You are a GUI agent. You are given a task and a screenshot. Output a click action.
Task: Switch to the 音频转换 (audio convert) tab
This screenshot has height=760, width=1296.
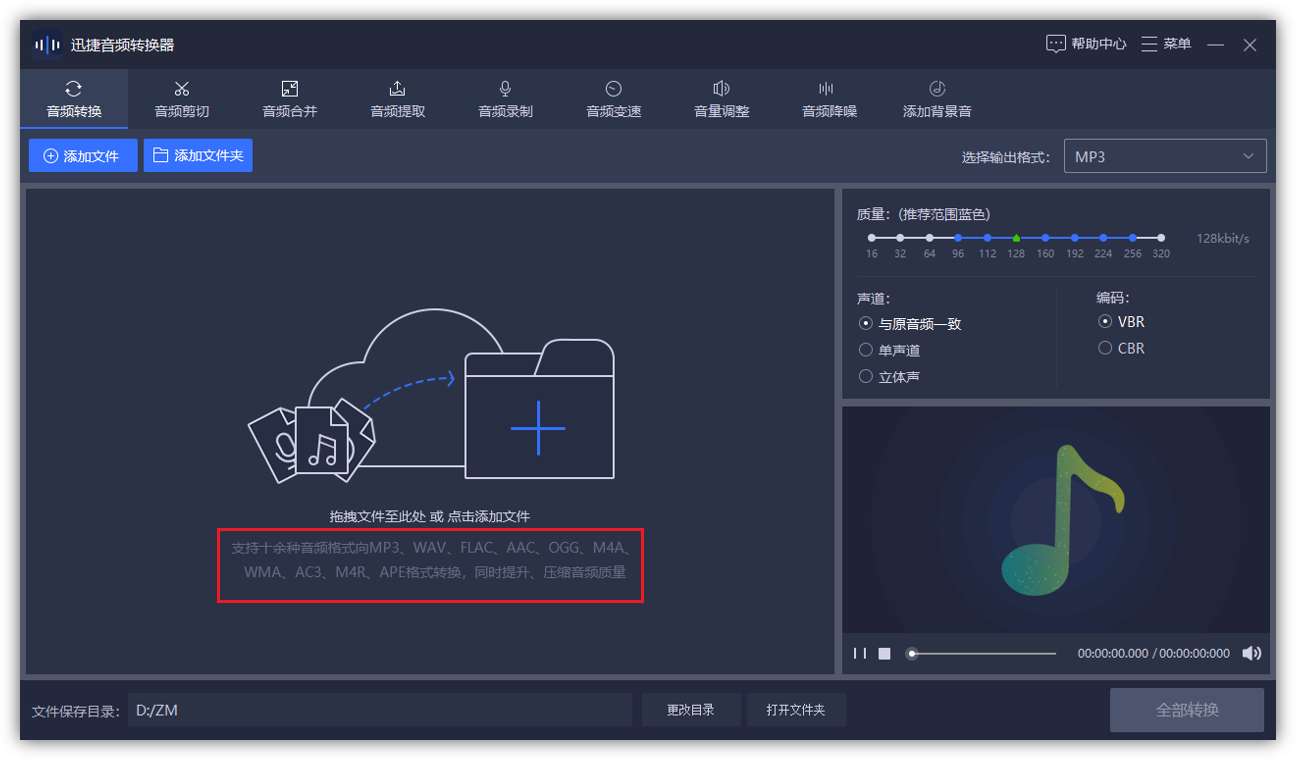(74, 99)
